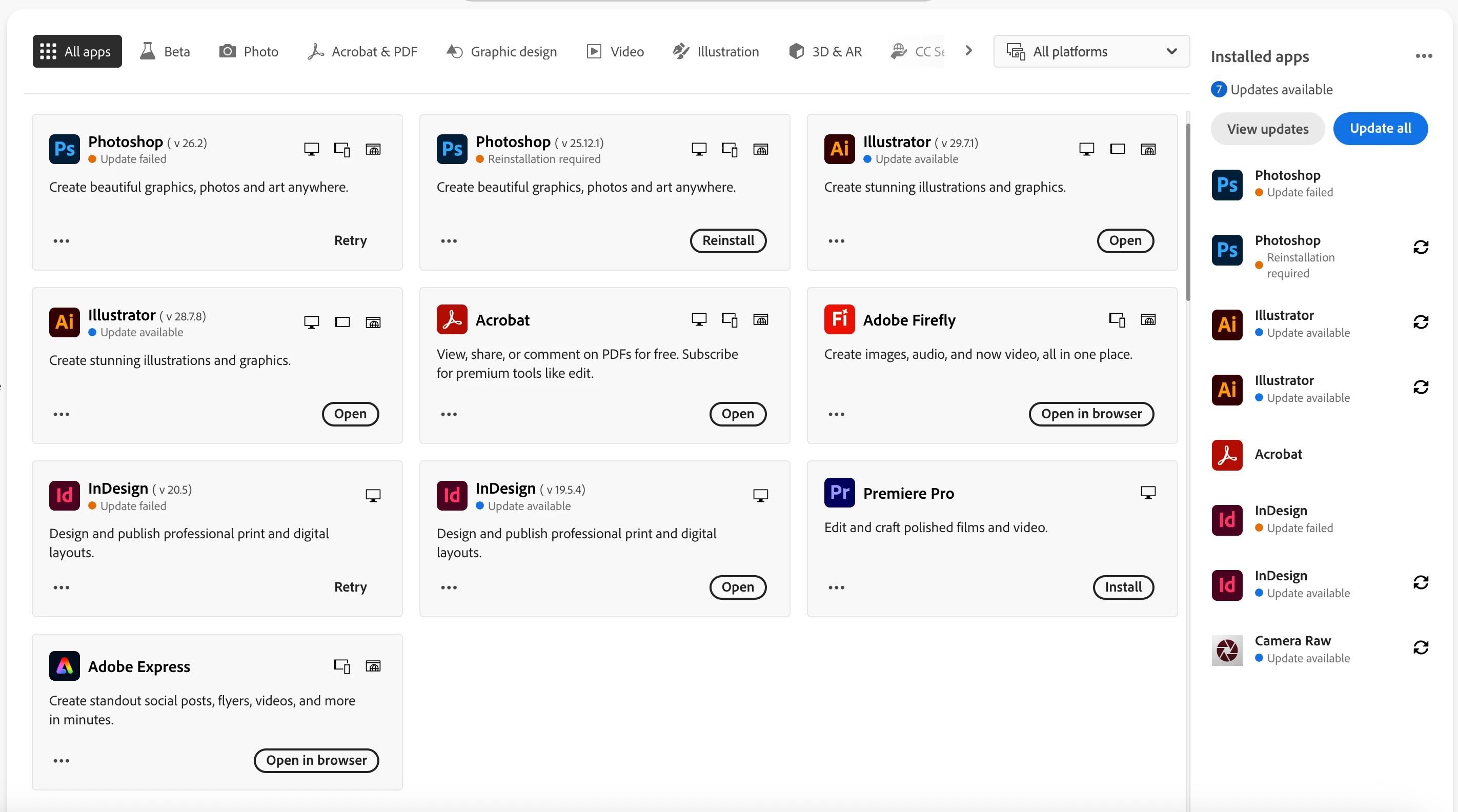Click the Photoshop v26.2 app icon
Screen dimensions: 1458x812
coord(64,149)
